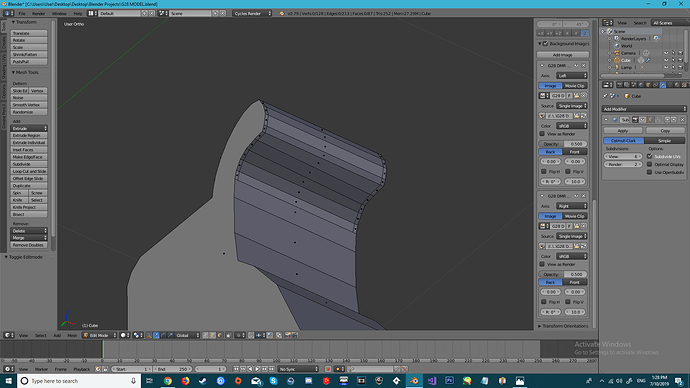
Task: Open Photoshop from the Windows taskbar
Action: click(449, 381)
